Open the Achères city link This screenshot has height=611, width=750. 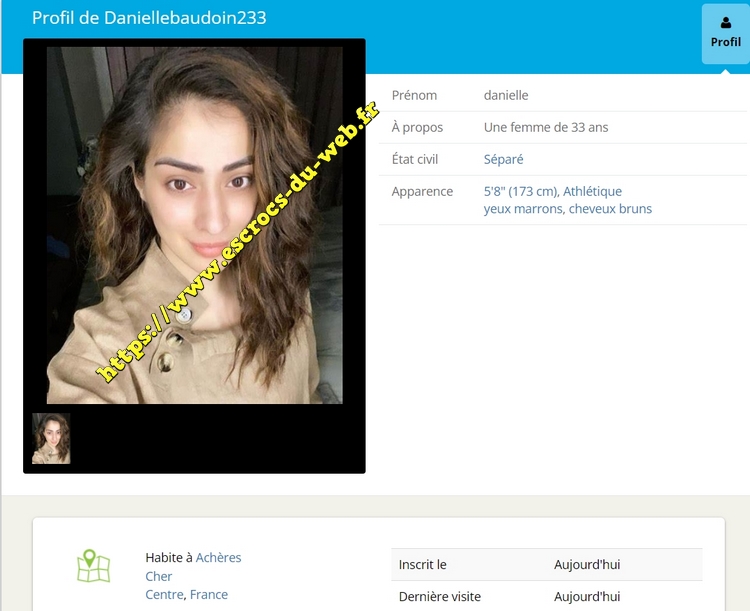[x=218, y=557]
